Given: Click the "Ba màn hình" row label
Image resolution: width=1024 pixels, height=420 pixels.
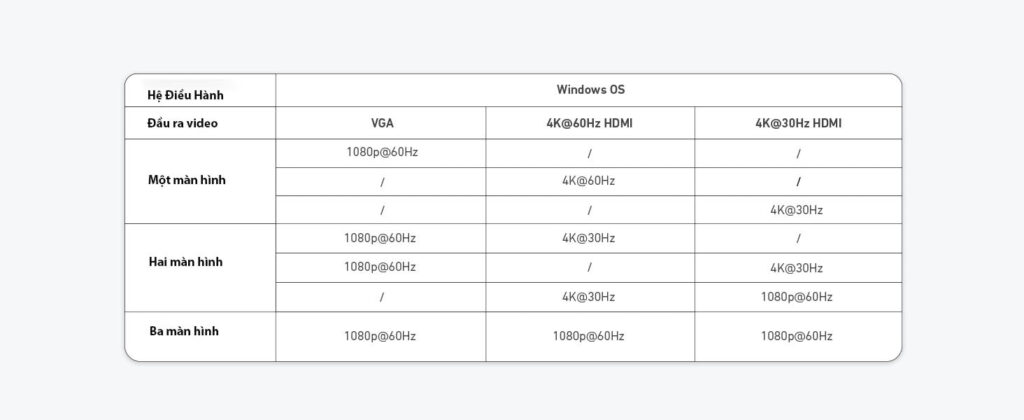Looking at the screenshot, I should (x=183, y=331).
